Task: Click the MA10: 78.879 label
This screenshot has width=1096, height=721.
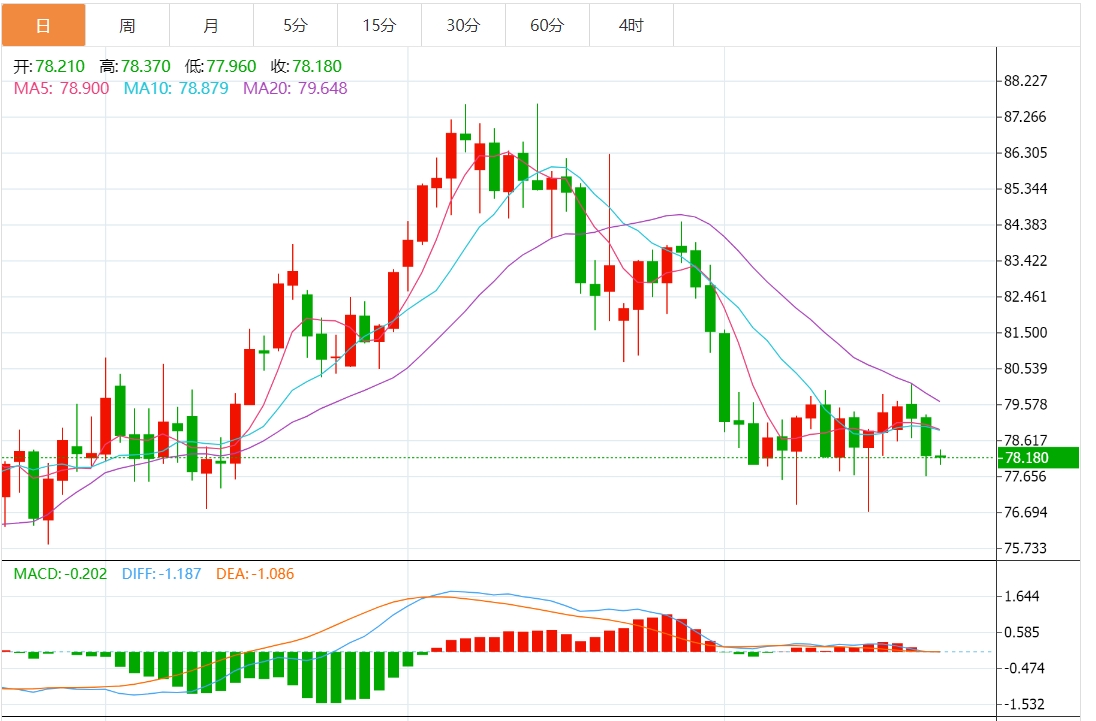Action: tap(176, 88)
